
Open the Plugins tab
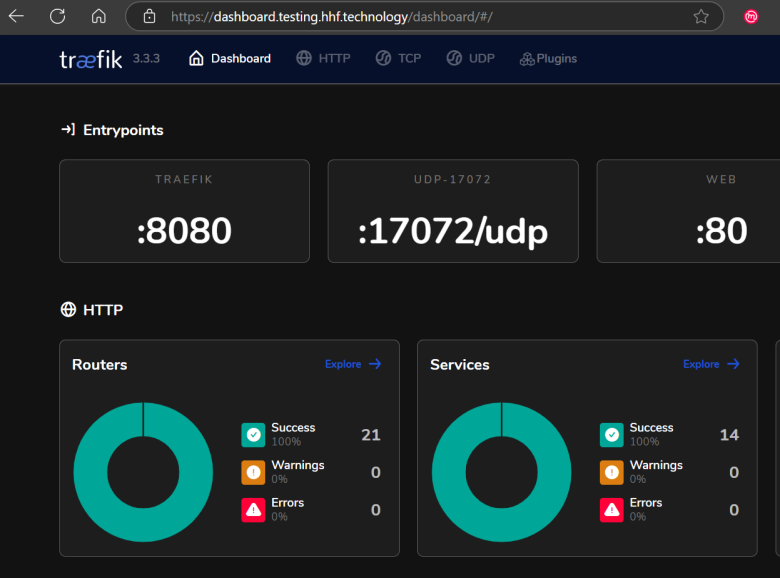548,59
